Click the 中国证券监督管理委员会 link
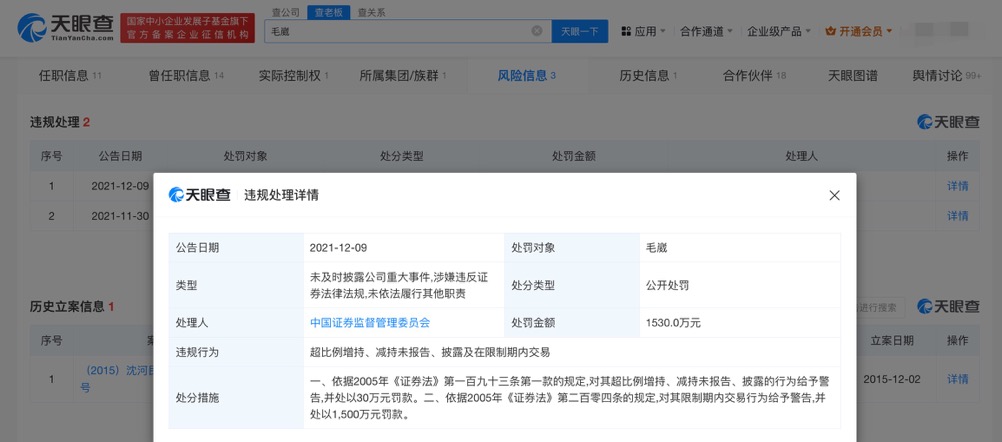 (370, 323)
